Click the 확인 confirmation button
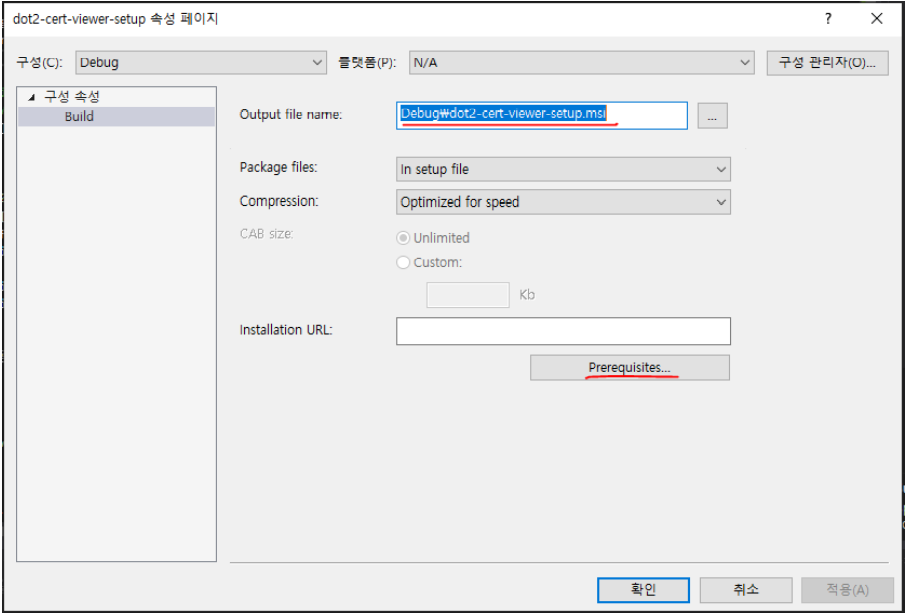This screenshot has width=906, height=615. click(643, 590)
